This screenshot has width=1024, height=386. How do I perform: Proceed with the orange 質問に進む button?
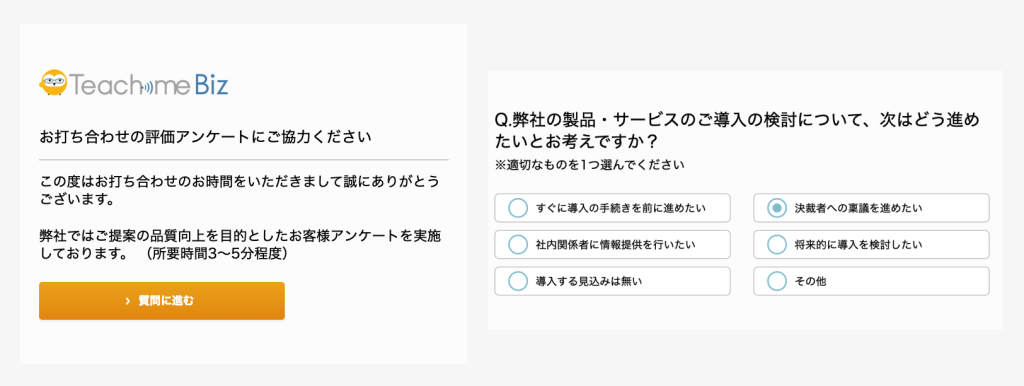(162, 301)
